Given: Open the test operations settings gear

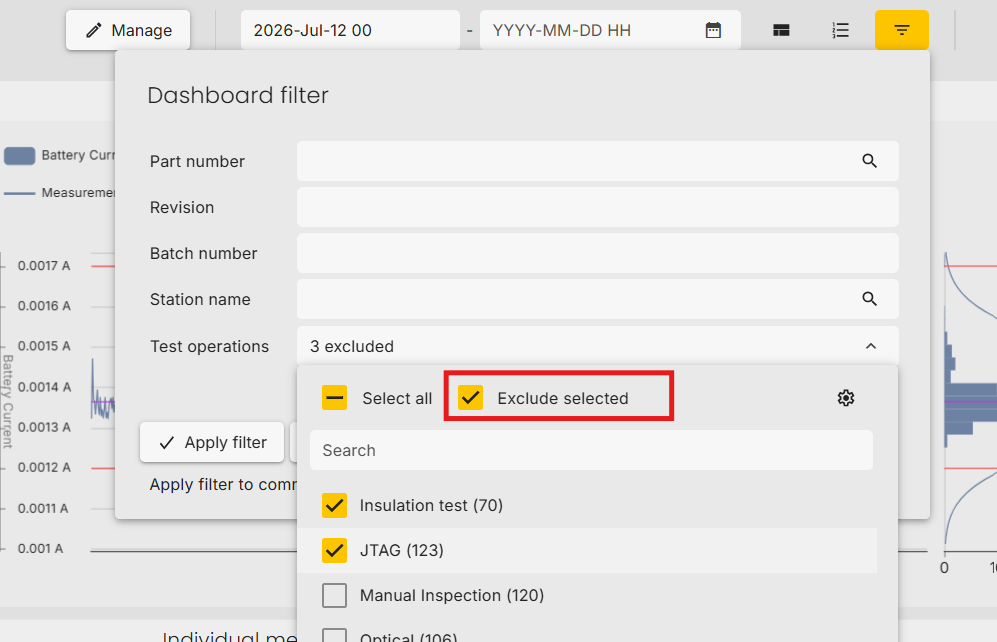Looking at the screenshot, I should [x=846, y=398].
